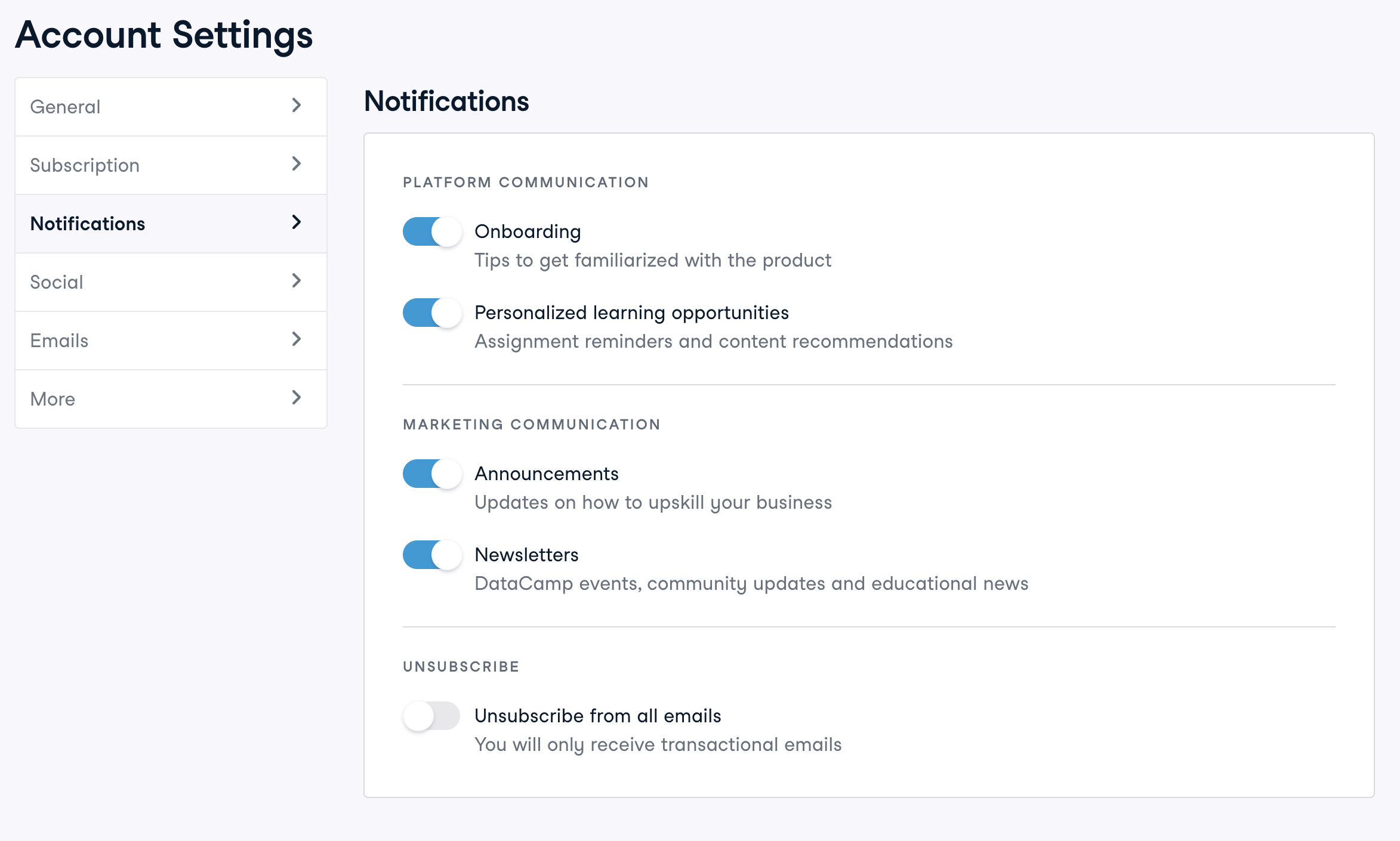
Task: Disable the Newsletters toggle
Action: pos(432,555)
